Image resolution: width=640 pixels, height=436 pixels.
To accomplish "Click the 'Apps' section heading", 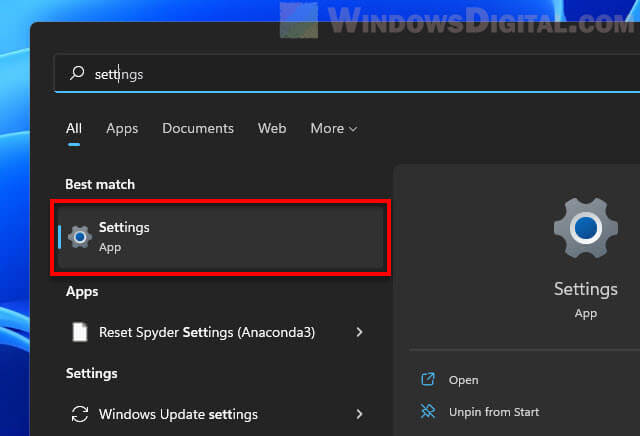I will (x=82, y=292).
